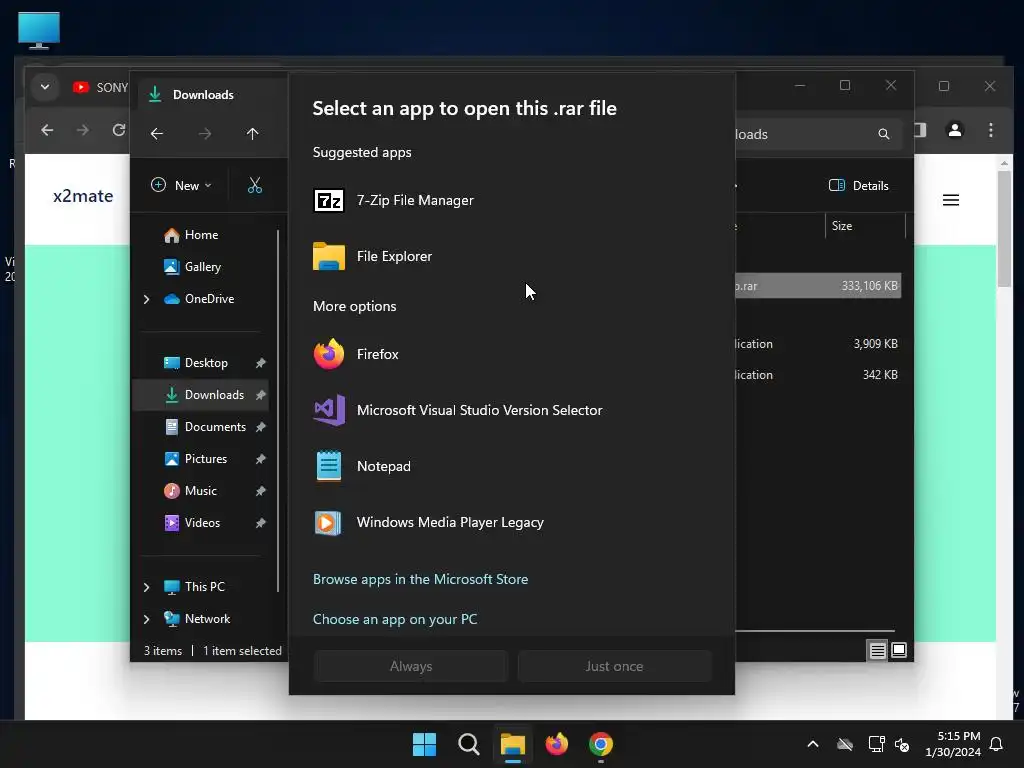This screenshot has height=768, width=1024.
Task: Open Music quick access folder
Action: pos(191,491)
